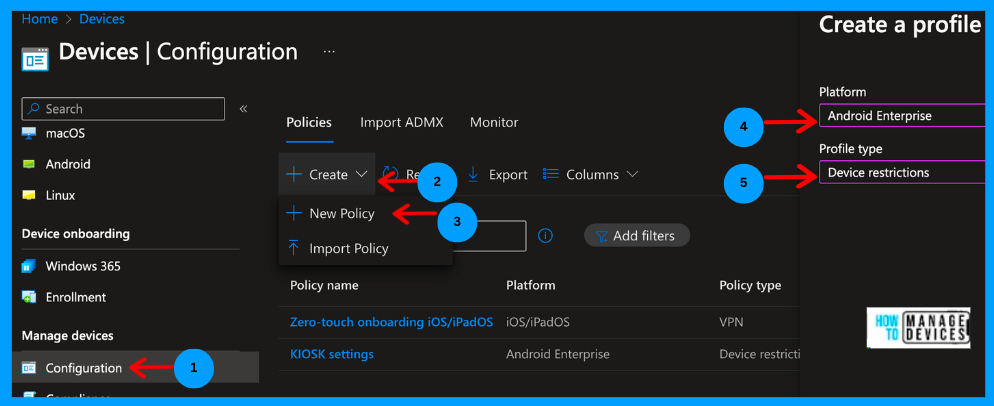Select New Policy from the Create menu
The image size is (994, 406).
coord(342,214)
